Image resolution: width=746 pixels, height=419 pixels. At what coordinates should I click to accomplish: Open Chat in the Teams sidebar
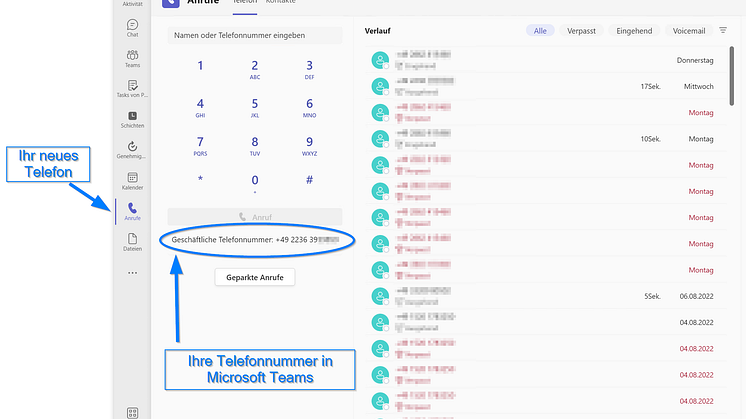pos(132,28)
